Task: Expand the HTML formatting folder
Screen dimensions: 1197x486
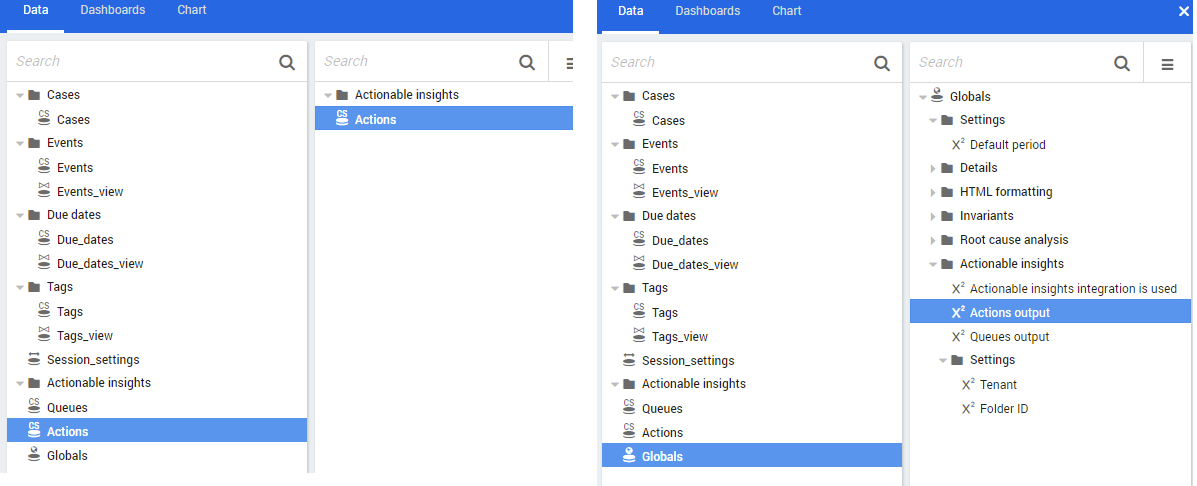Action: coord(933,192)
